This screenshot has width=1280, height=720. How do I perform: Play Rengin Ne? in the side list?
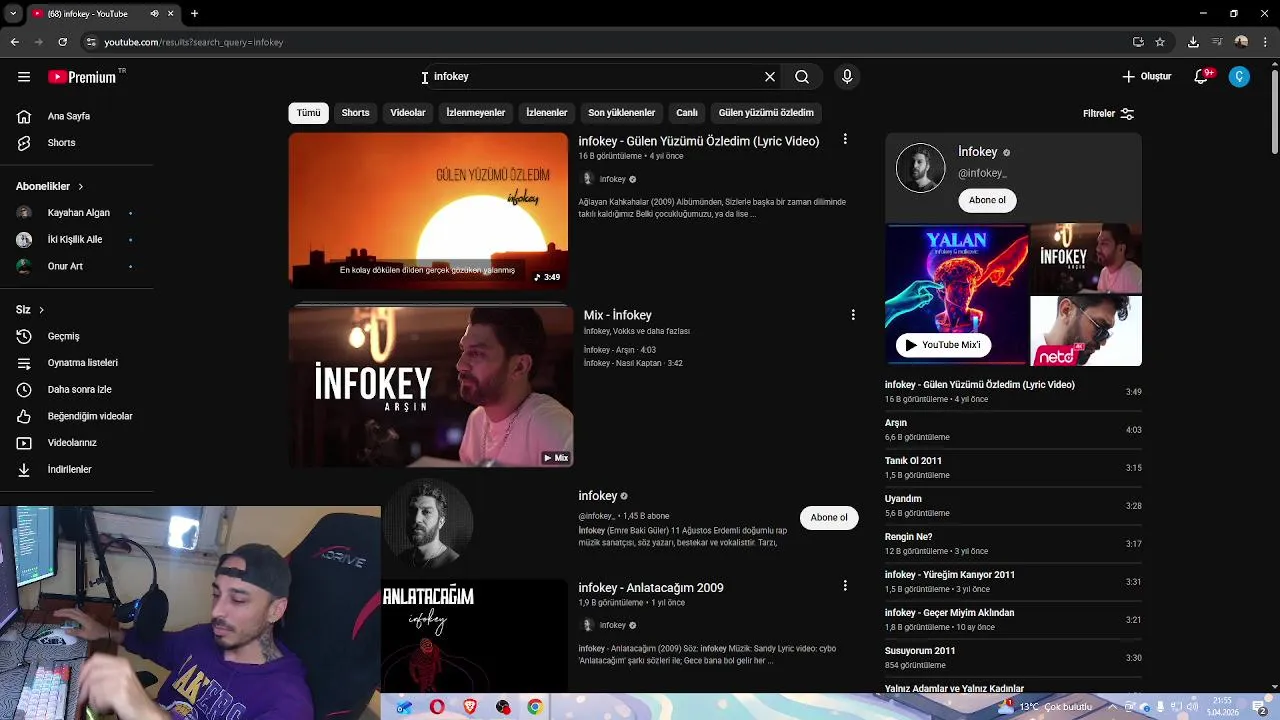(1013, 544)
